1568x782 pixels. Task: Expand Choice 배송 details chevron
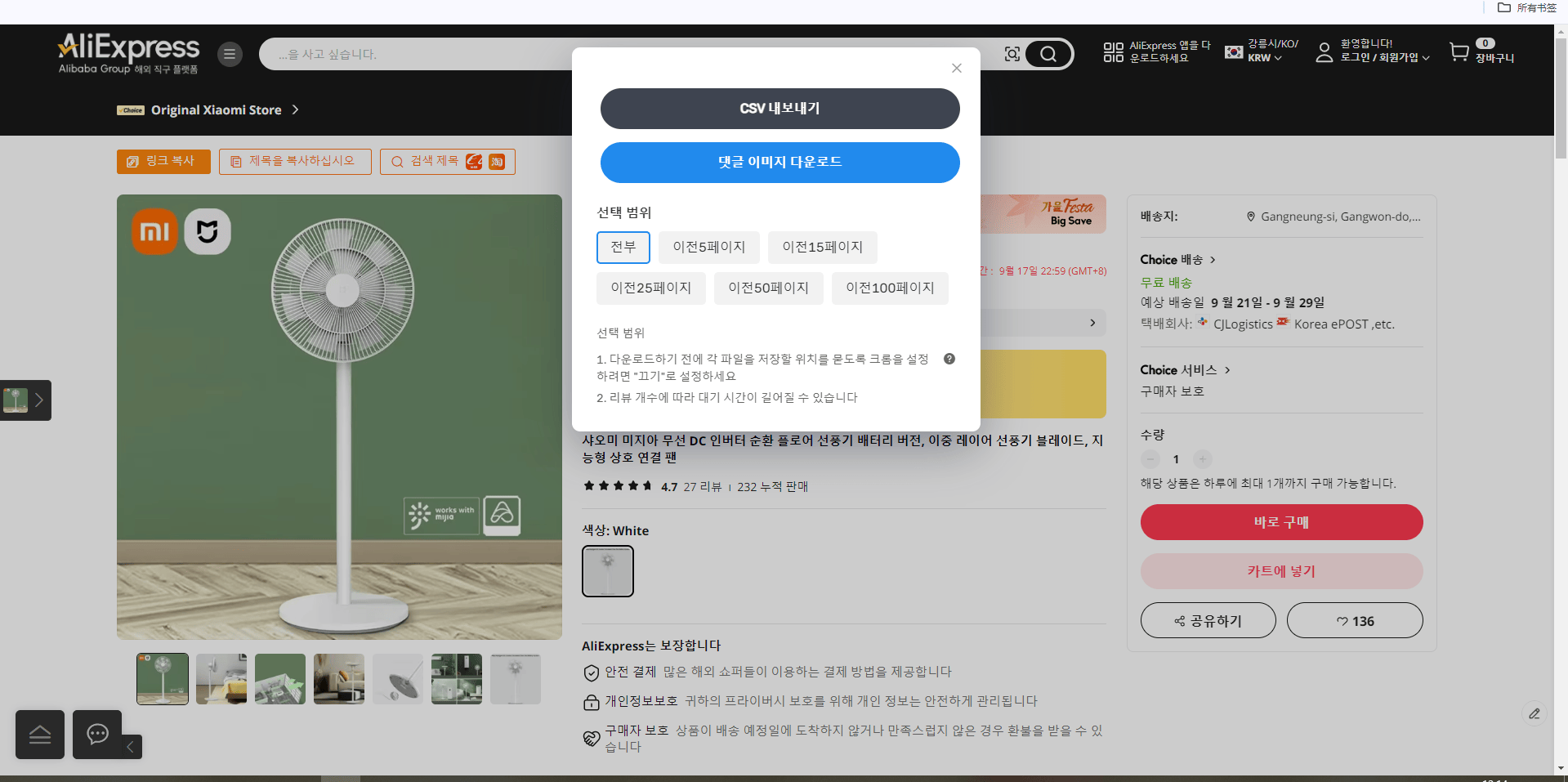[1213, 260]
